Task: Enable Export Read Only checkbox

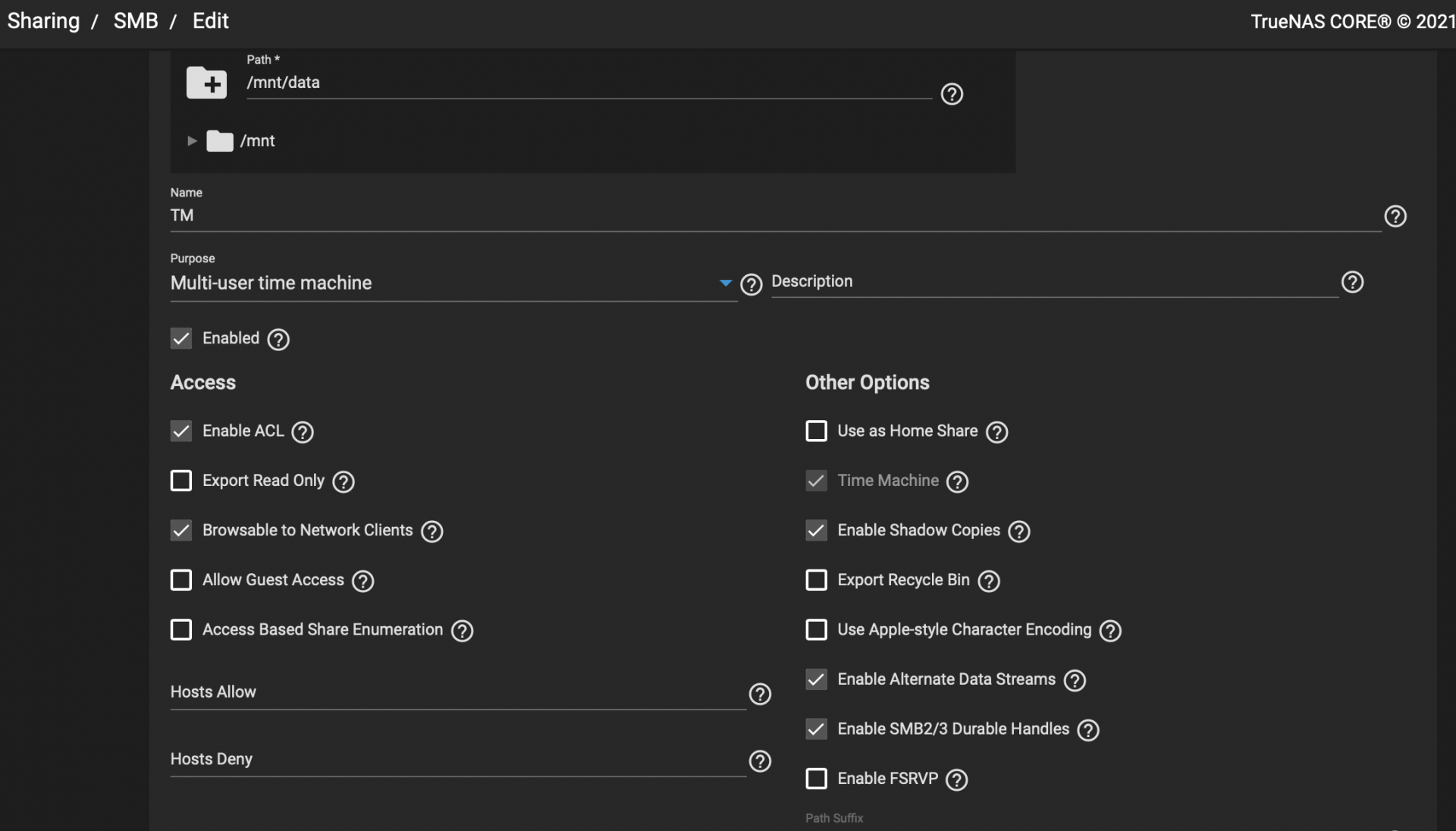Action: pos(181,481)
